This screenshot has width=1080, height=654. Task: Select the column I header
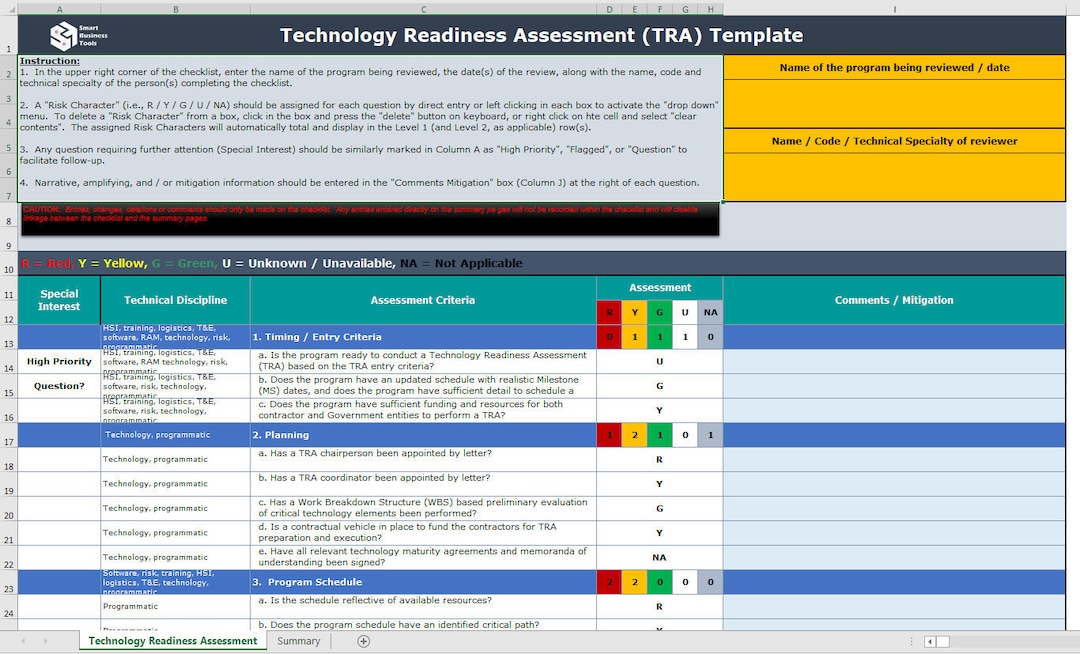click(x=893, y=8)
